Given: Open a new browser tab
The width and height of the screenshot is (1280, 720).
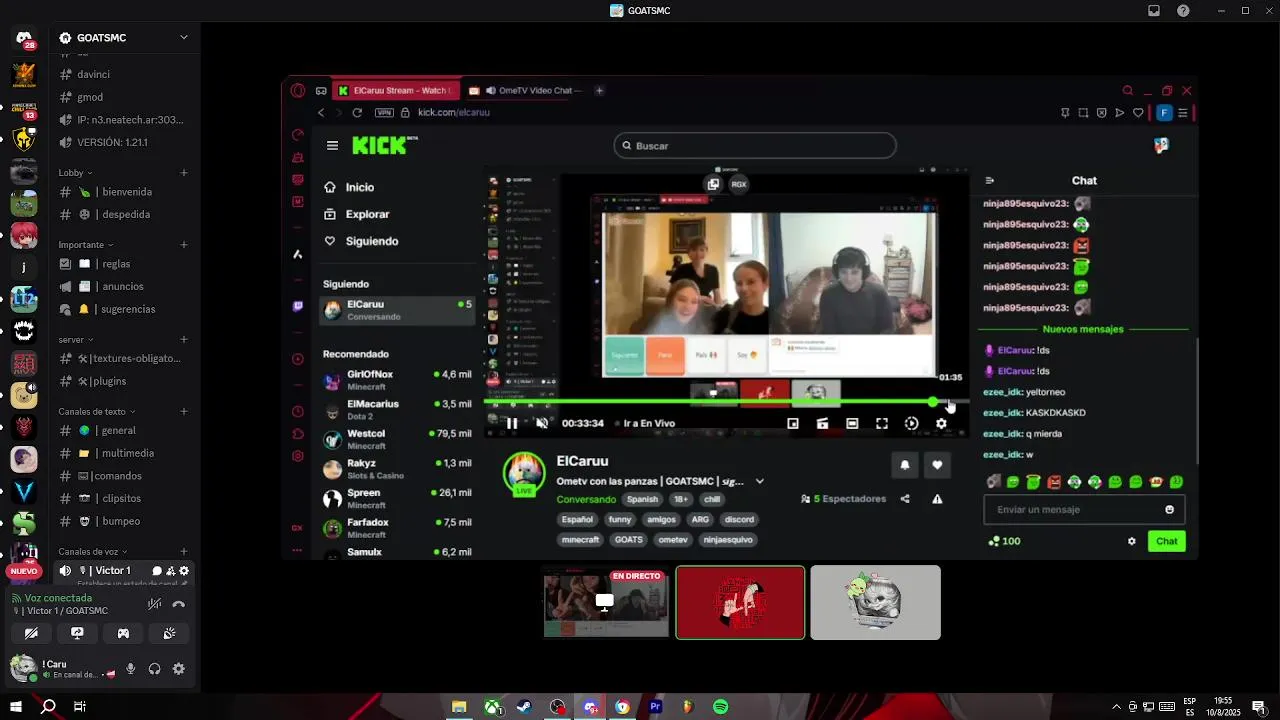Looking at the screenshot, I should coord(599,90).
